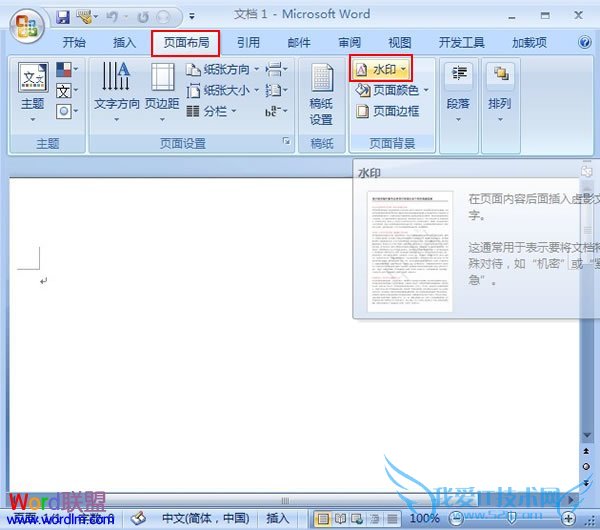This screenshot has height=530, width=600.
Task: Switch to Print Layout view
Action: point(323,519)
